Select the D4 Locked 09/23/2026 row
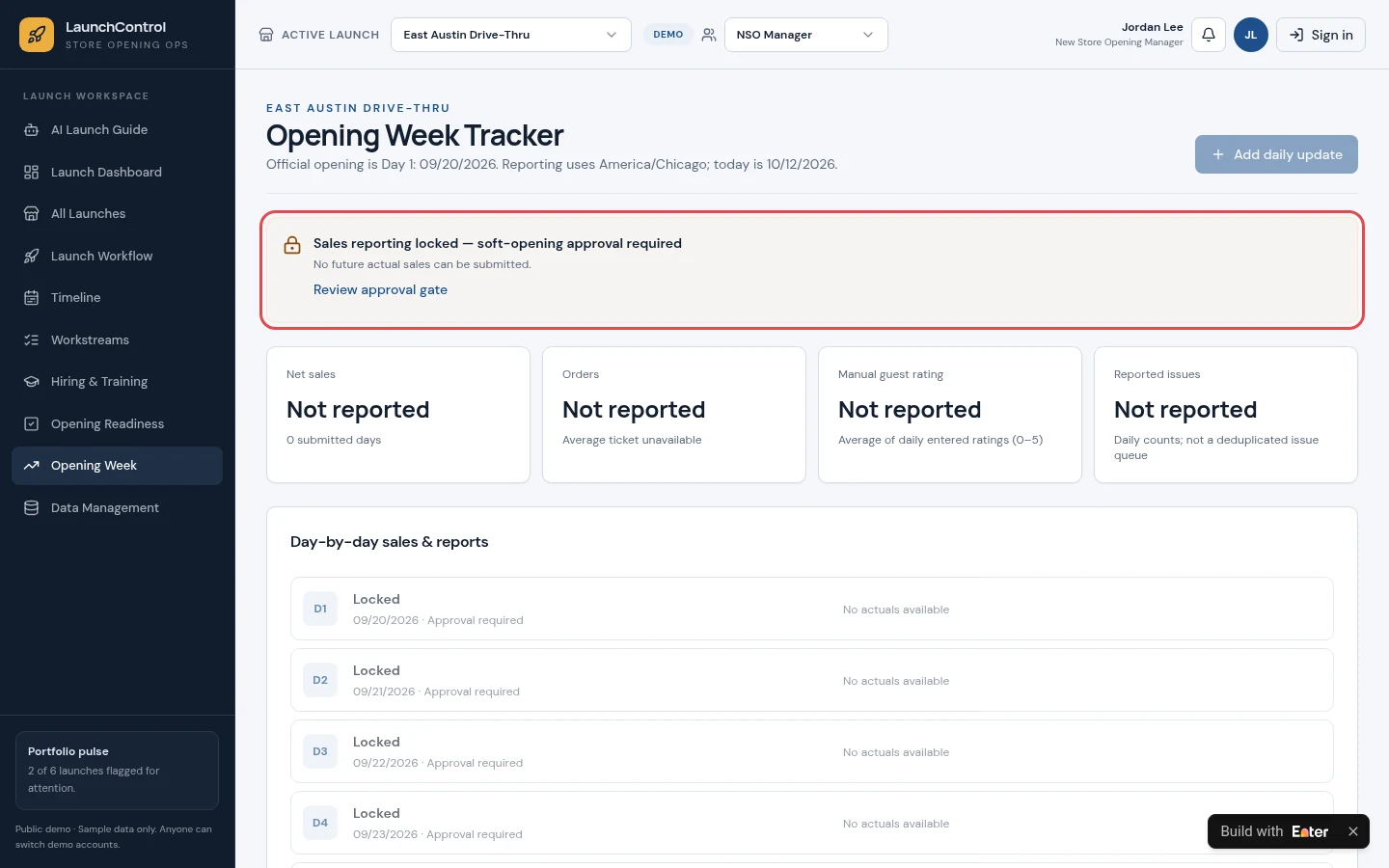The width and height of the screenshot is (1389, 868). click(812, 823)
